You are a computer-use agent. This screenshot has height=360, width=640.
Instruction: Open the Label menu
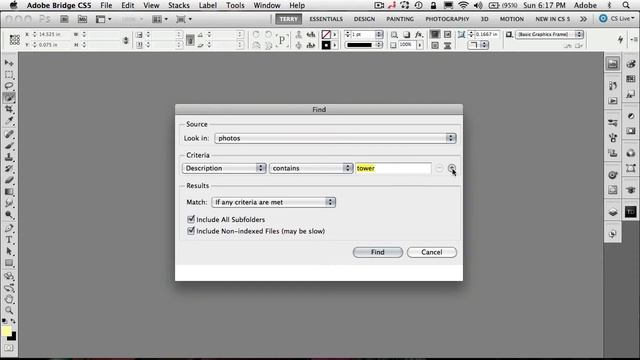pos(208,5)
